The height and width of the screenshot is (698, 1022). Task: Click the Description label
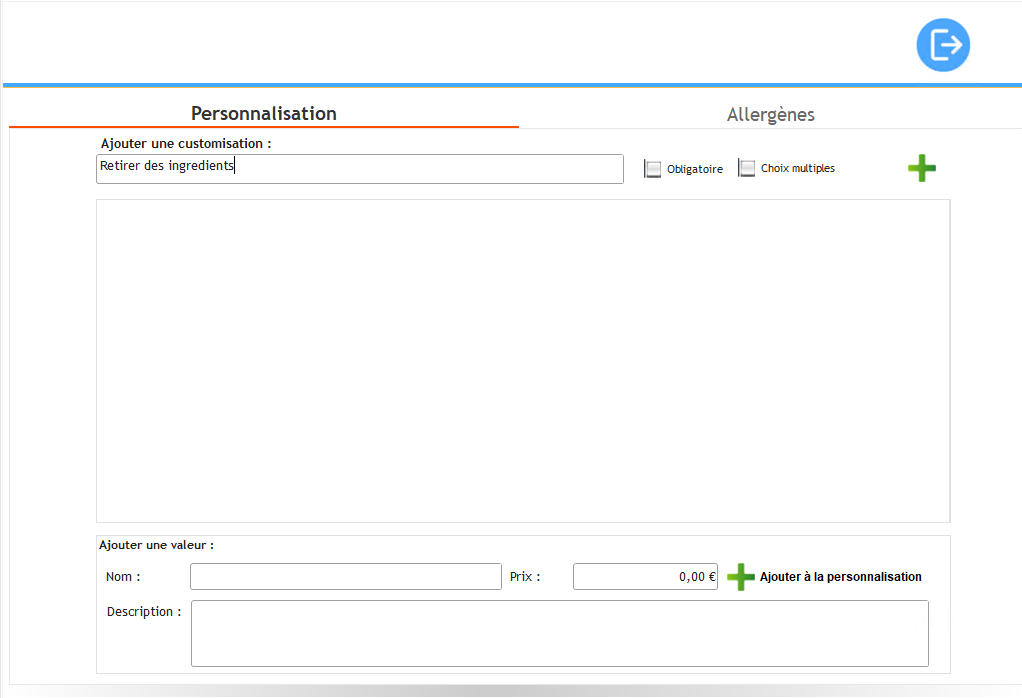[144, 611]
